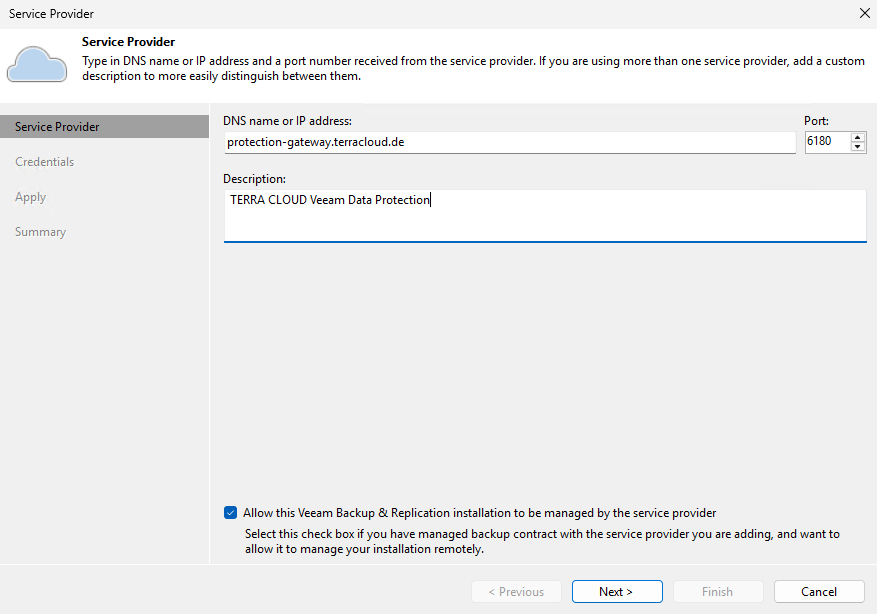Image resolution: width=877 pixels, height=614 pixels.
Task: Go to the Credentials wizard step
Action: pyautogui.click(x=45, y=162)
